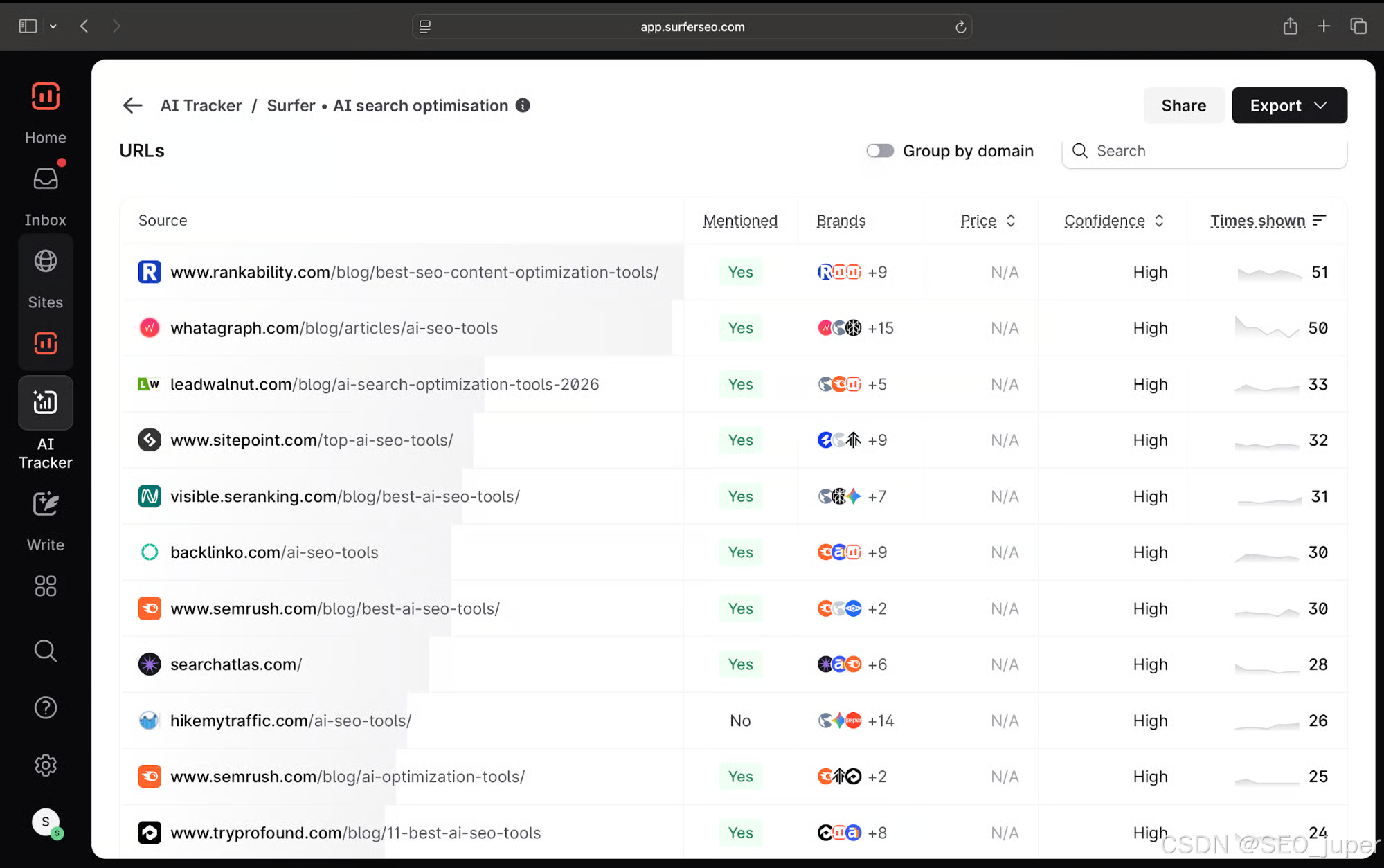Click the AI Tracker sidebar icon
1384x868 pixels.
pos(46,403)
